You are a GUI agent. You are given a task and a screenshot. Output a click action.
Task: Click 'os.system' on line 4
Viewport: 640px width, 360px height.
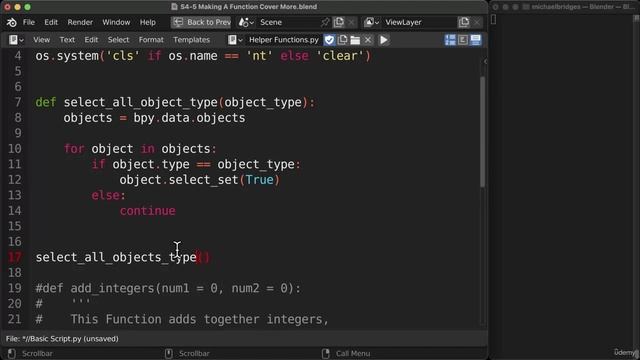[x=67, y=56]
